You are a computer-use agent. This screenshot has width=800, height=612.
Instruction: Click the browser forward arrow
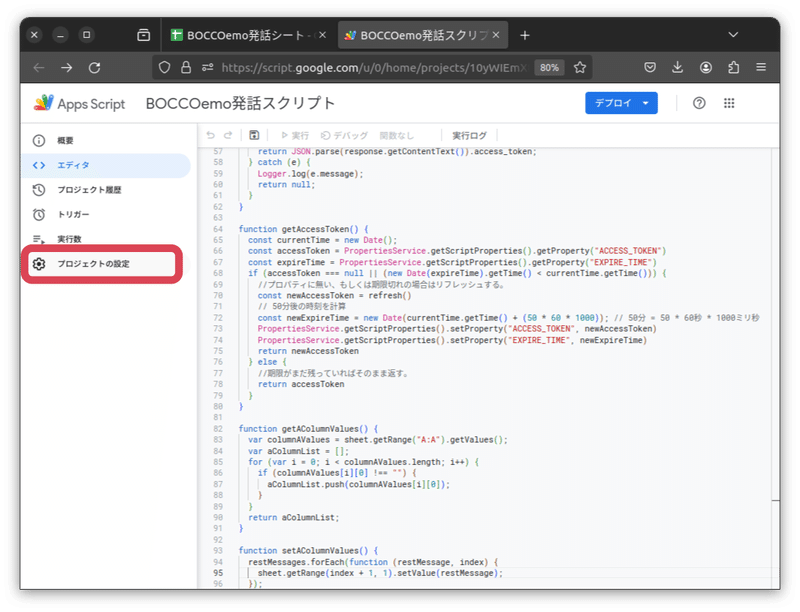[x=66, y=67]
